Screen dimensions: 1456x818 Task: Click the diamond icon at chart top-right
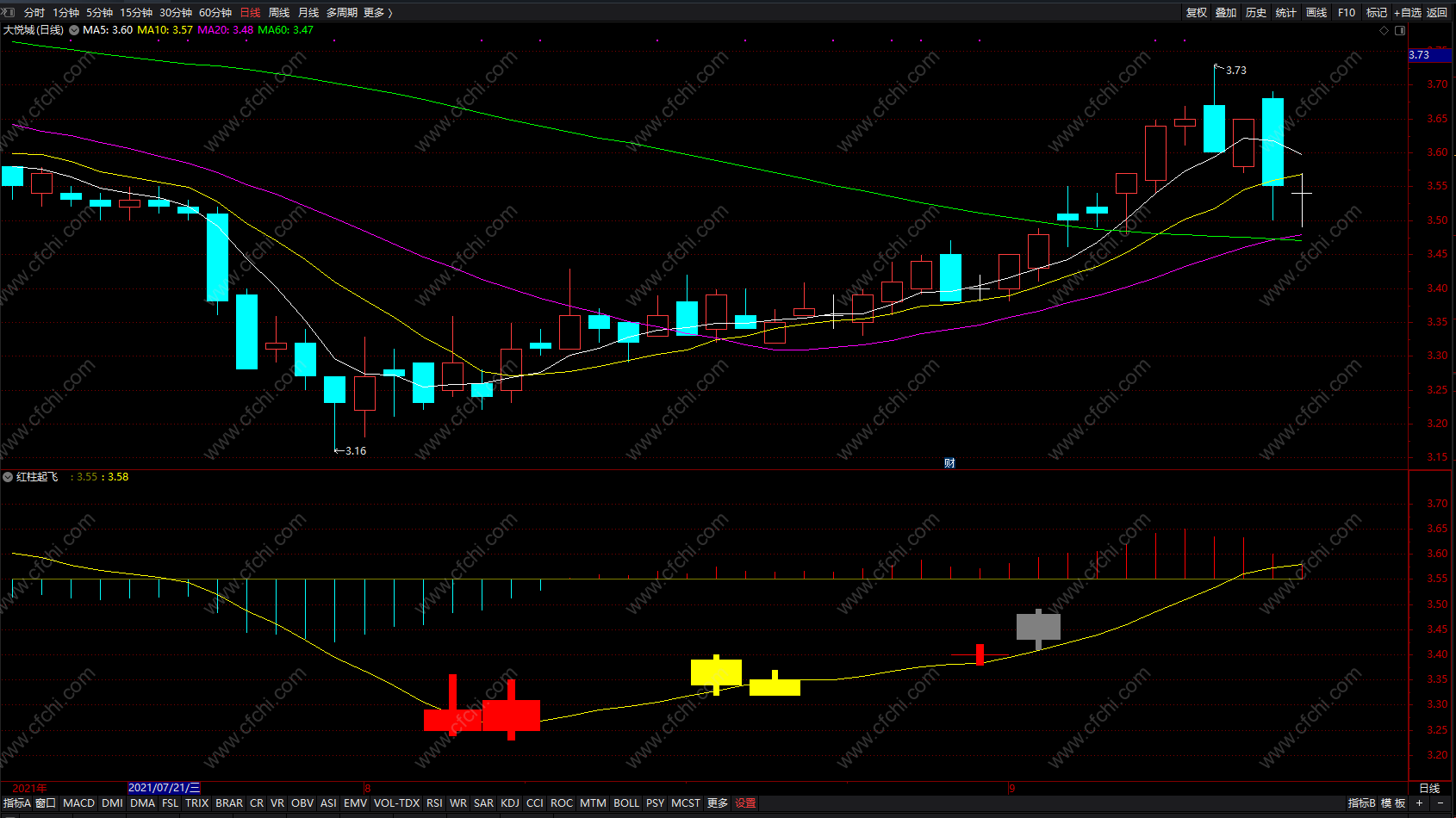coord(1384,30)
